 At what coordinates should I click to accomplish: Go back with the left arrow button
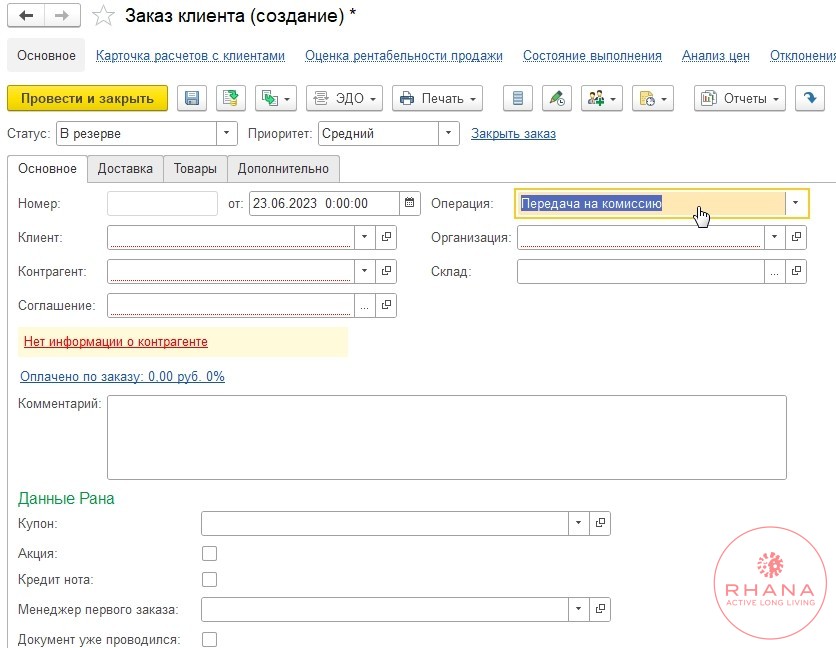[x=26, y=15]
